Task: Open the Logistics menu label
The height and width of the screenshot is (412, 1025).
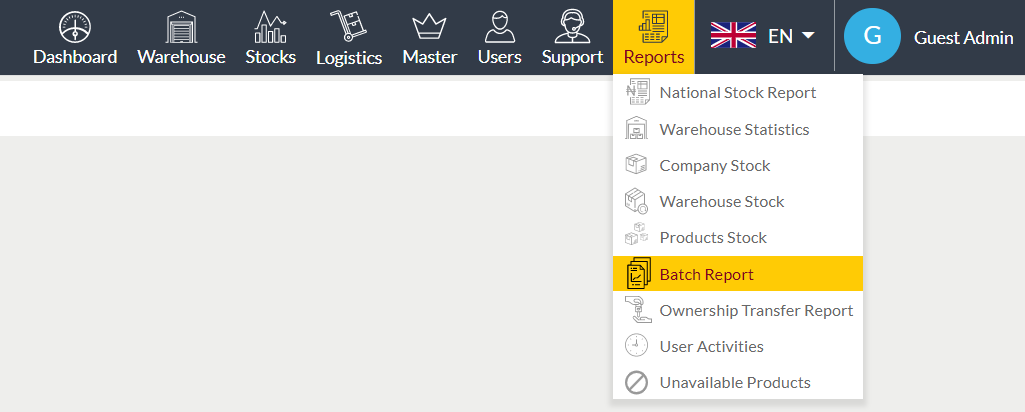Action: click(349, 58)
